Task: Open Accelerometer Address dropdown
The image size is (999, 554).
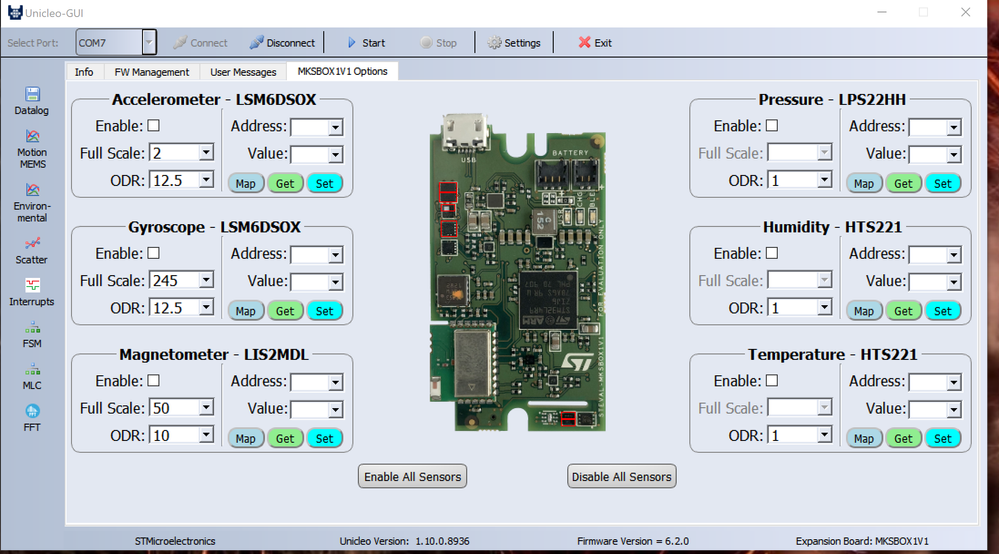Action: (336, 127)
